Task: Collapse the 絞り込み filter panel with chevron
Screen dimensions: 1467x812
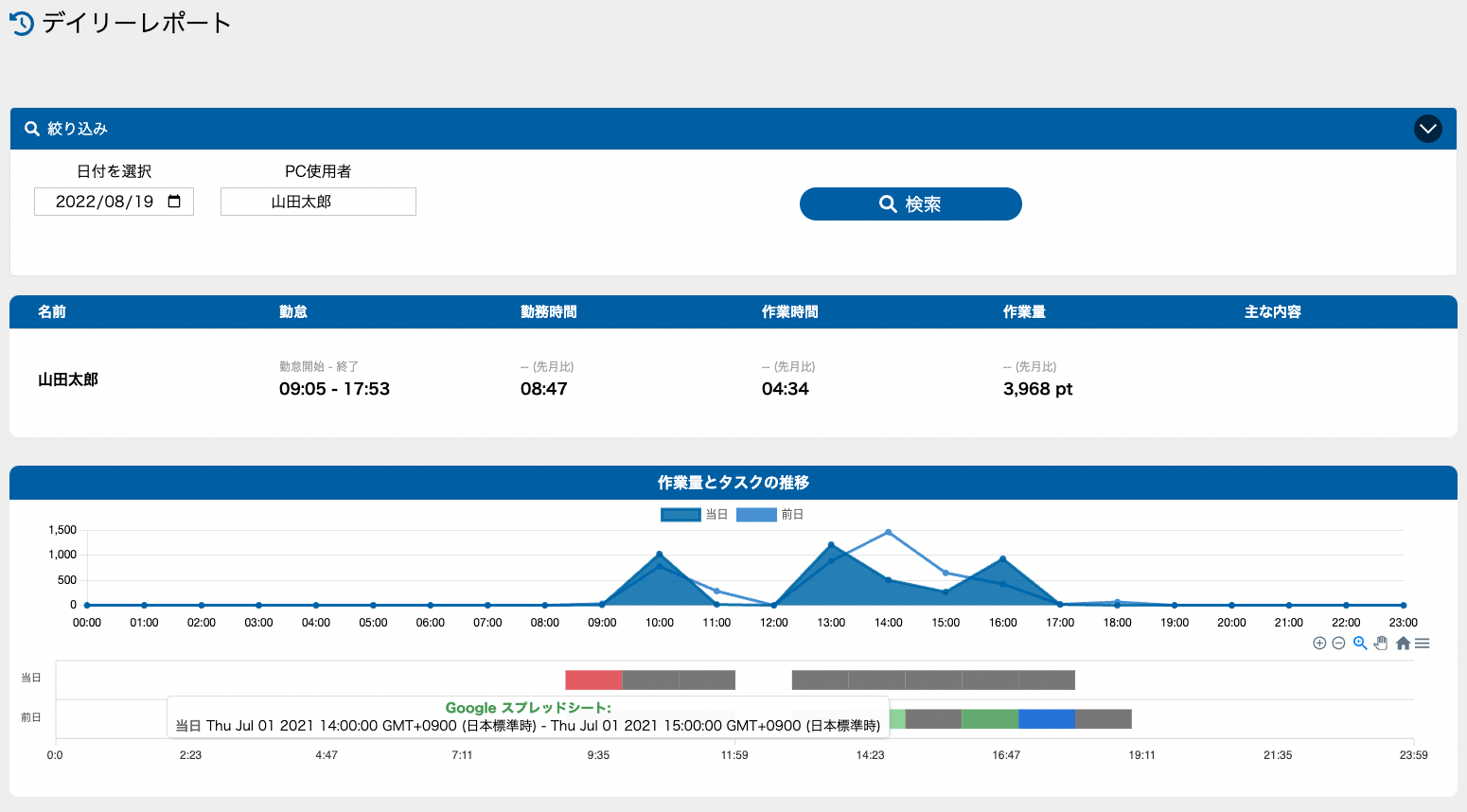Action: pyautogui.click(x=1427, y=129)
